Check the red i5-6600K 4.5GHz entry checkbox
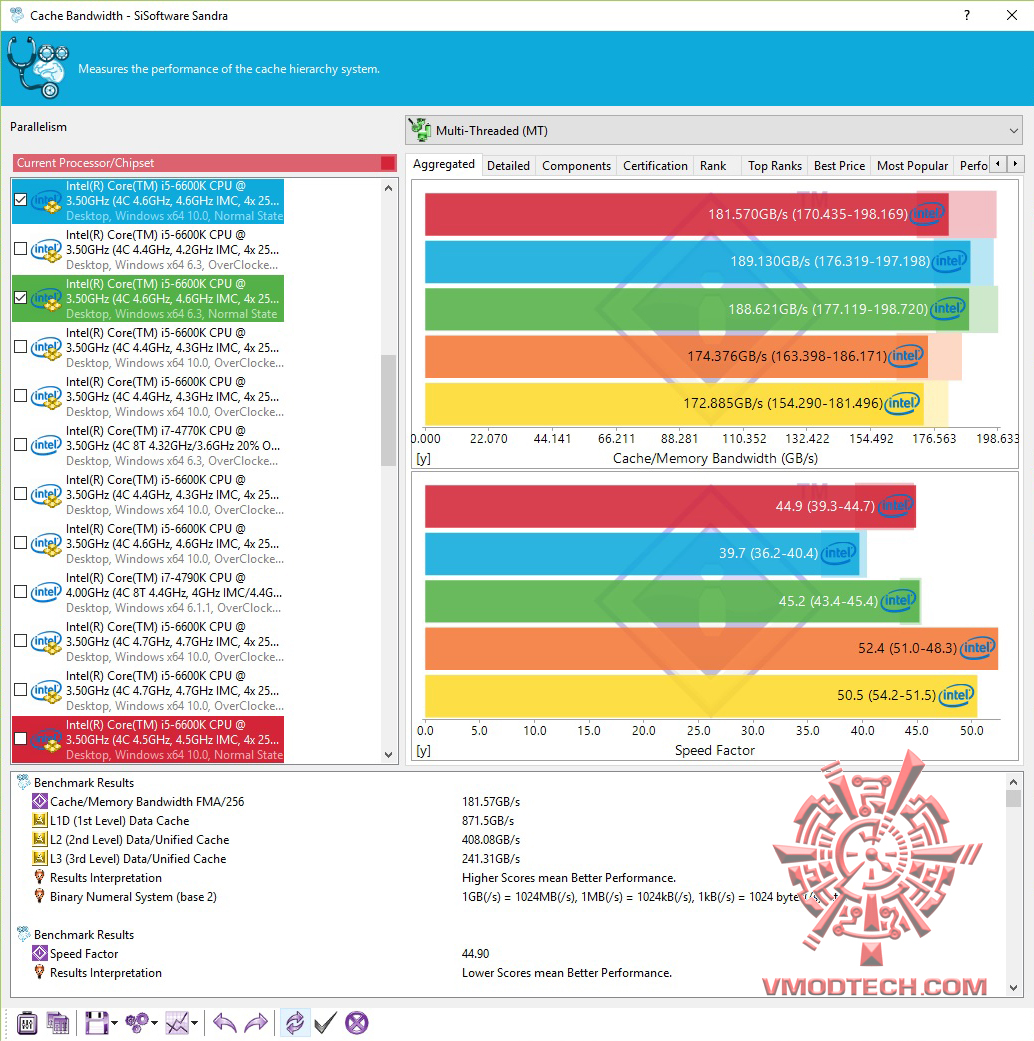Viewport: 1034px width, 1041px height. [x=21, y=739]
